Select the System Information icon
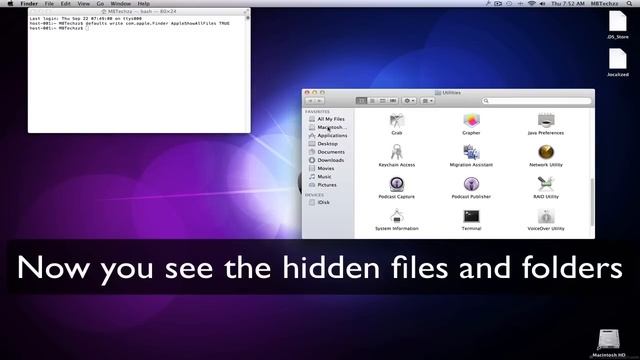This screenshot has height=360, width=640. click(397, 216)
